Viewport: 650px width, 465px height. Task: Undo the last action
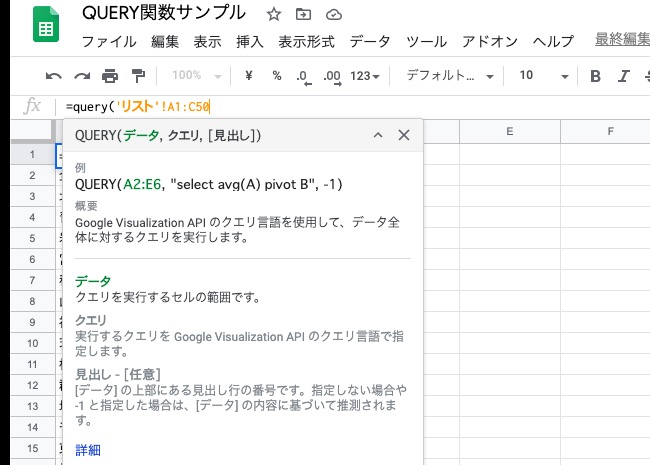[x=54, y=76]
